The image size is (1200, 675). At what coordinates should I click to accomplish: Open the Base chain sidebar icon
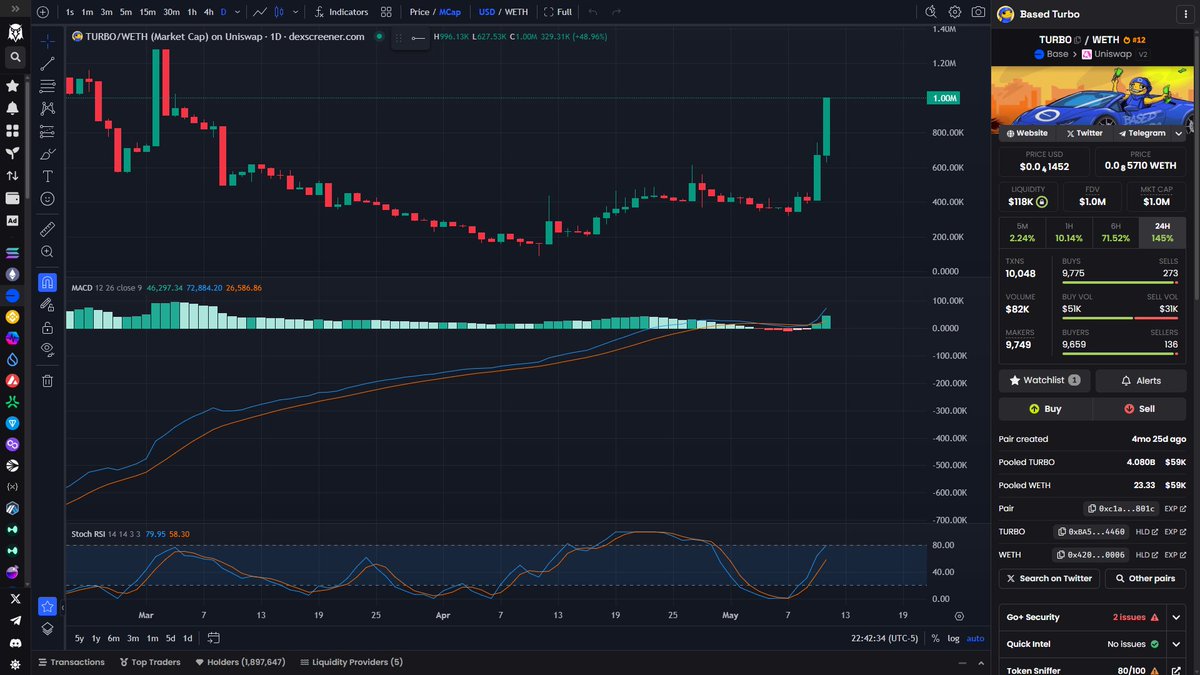[13, 296]
